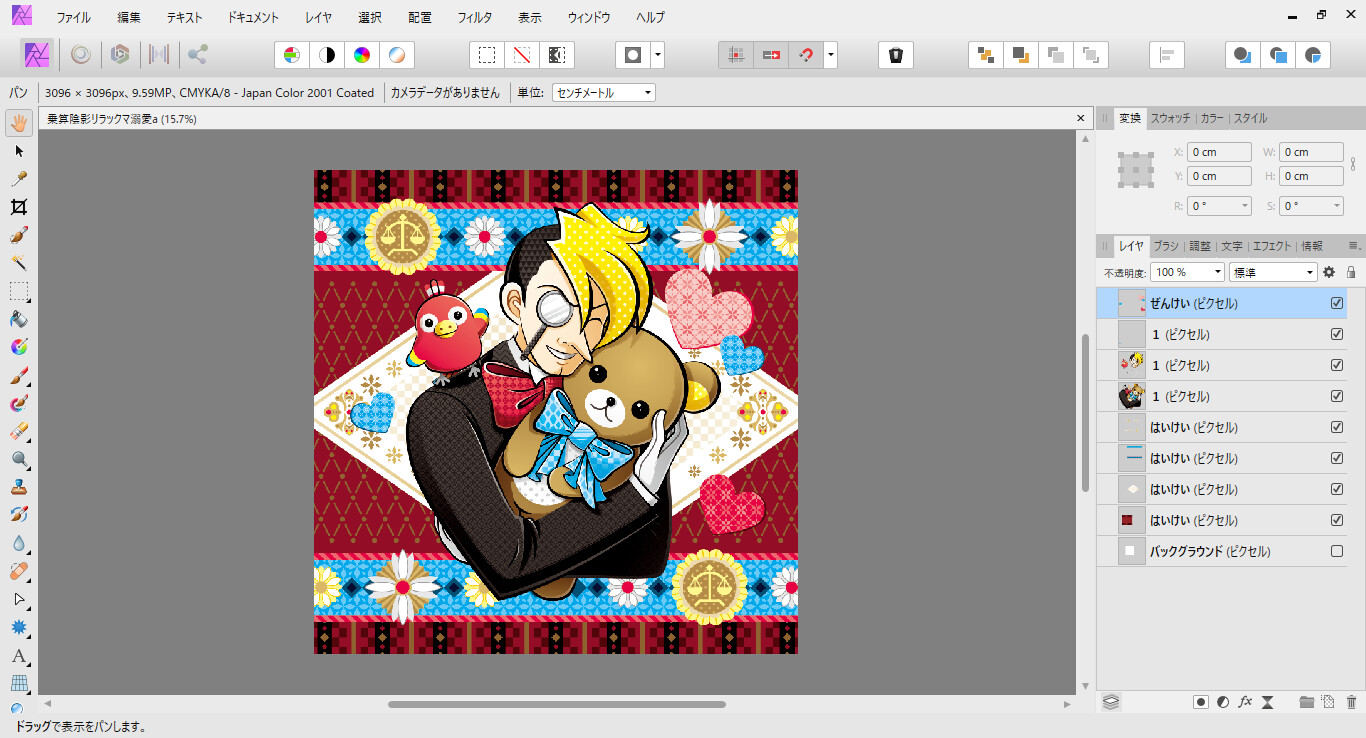Open layer effects fx button
The image size is (1366, 738).
click(x=1245, y=702)
